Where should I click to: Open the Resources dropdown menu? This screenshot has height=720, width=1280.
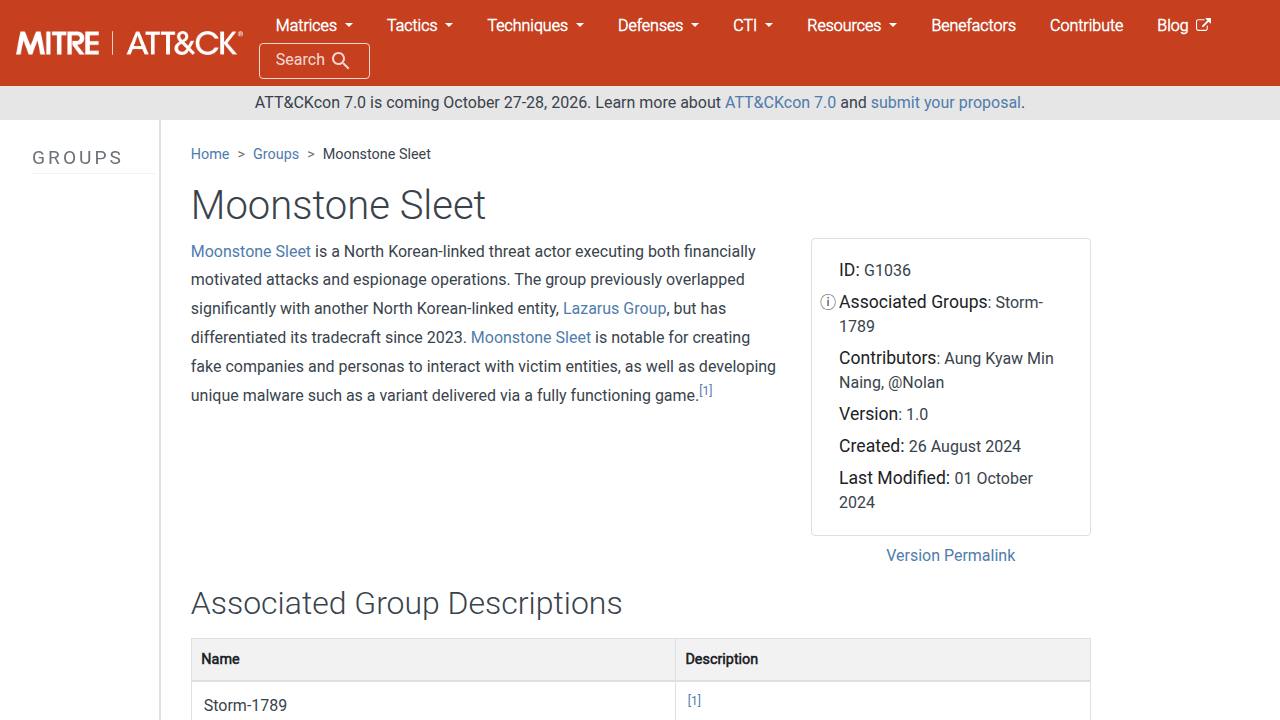[x=852, y=25]
